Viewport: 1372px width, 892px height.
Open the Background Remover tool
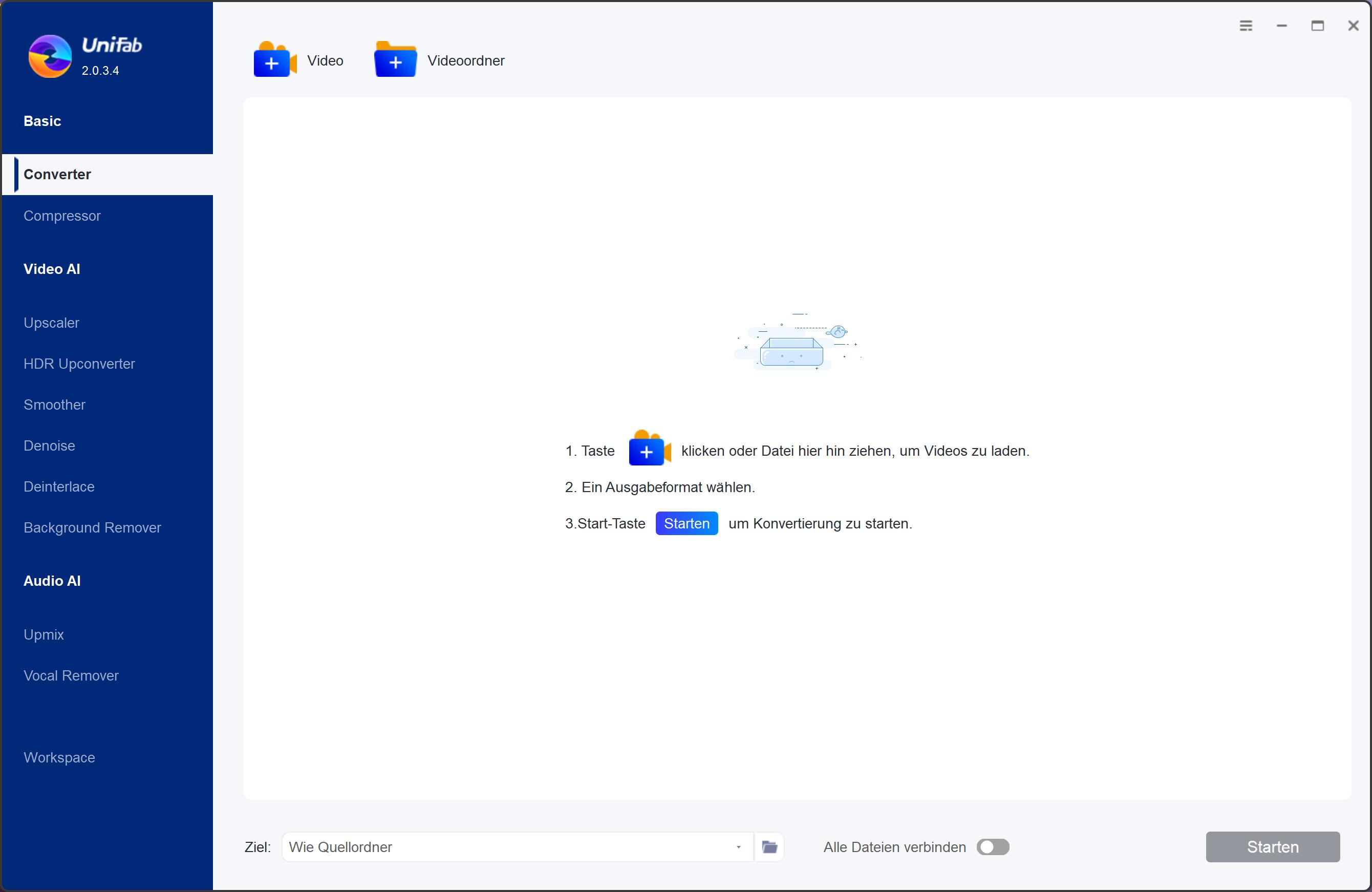[92, 527]
